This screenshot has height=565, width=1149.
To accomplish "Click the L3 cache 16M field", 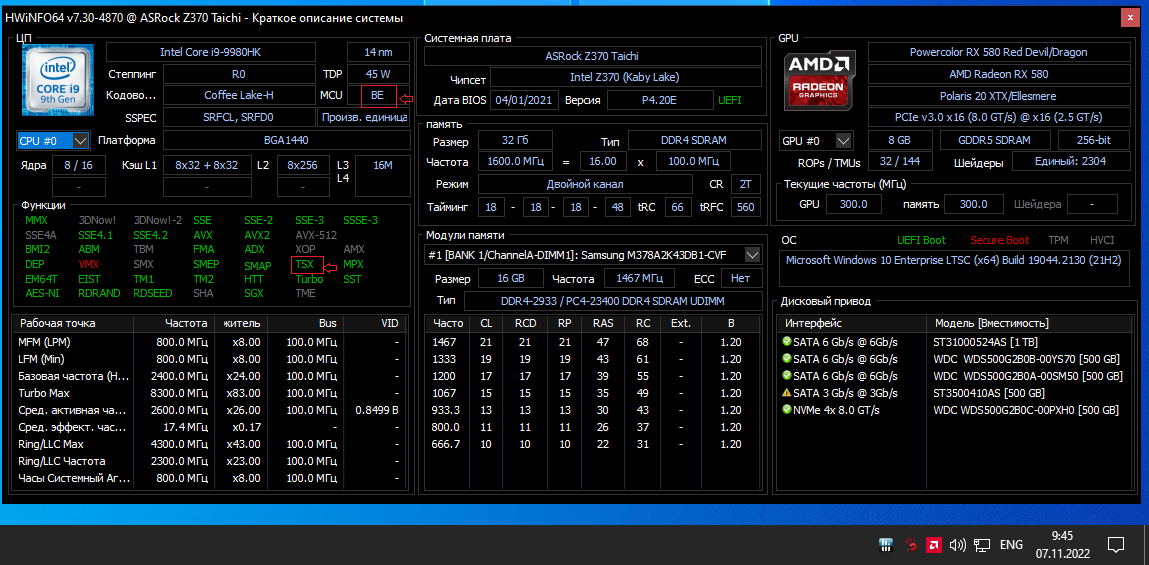I will (x=383, y=176).
